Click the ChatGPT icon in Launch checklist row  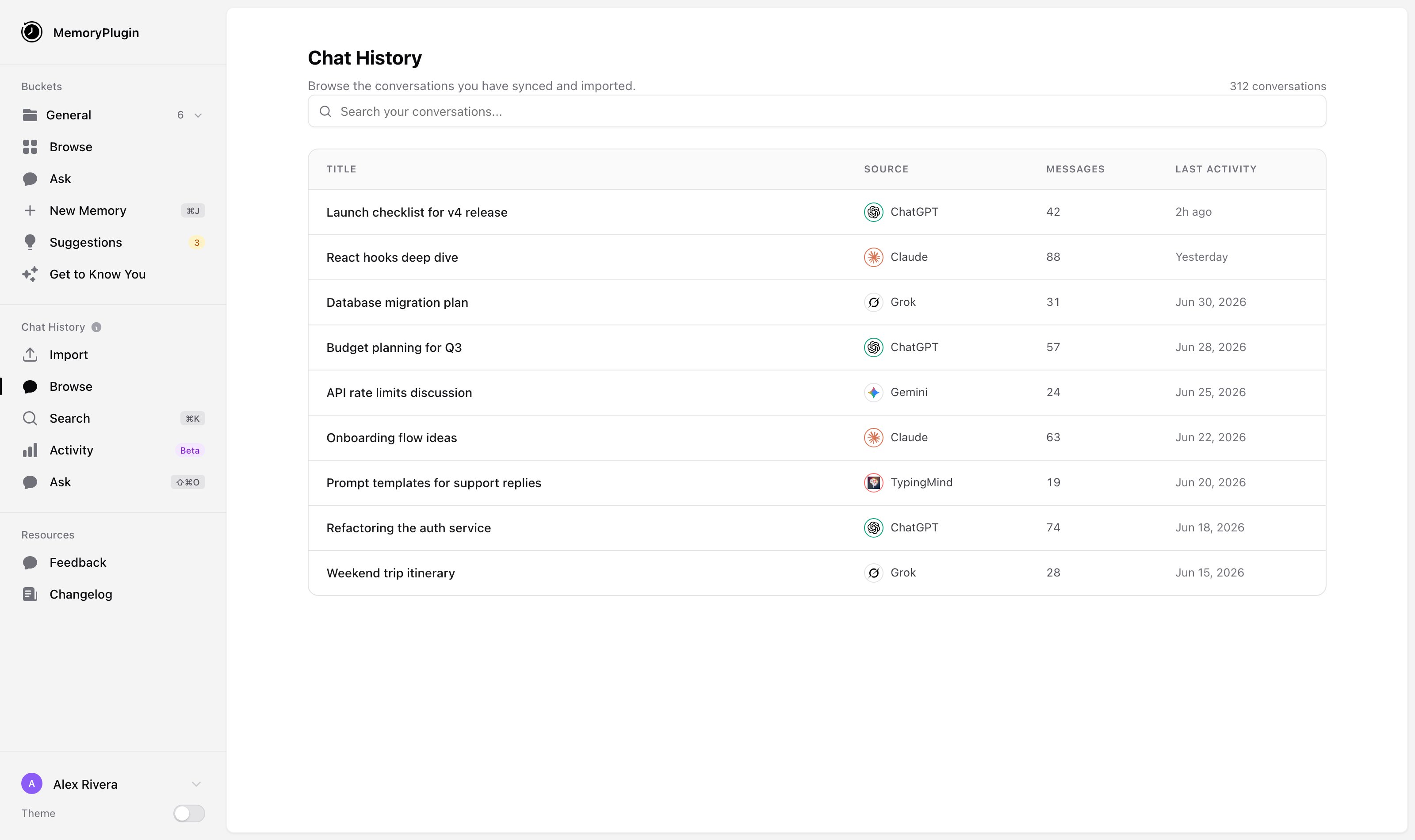coord(873,212)
